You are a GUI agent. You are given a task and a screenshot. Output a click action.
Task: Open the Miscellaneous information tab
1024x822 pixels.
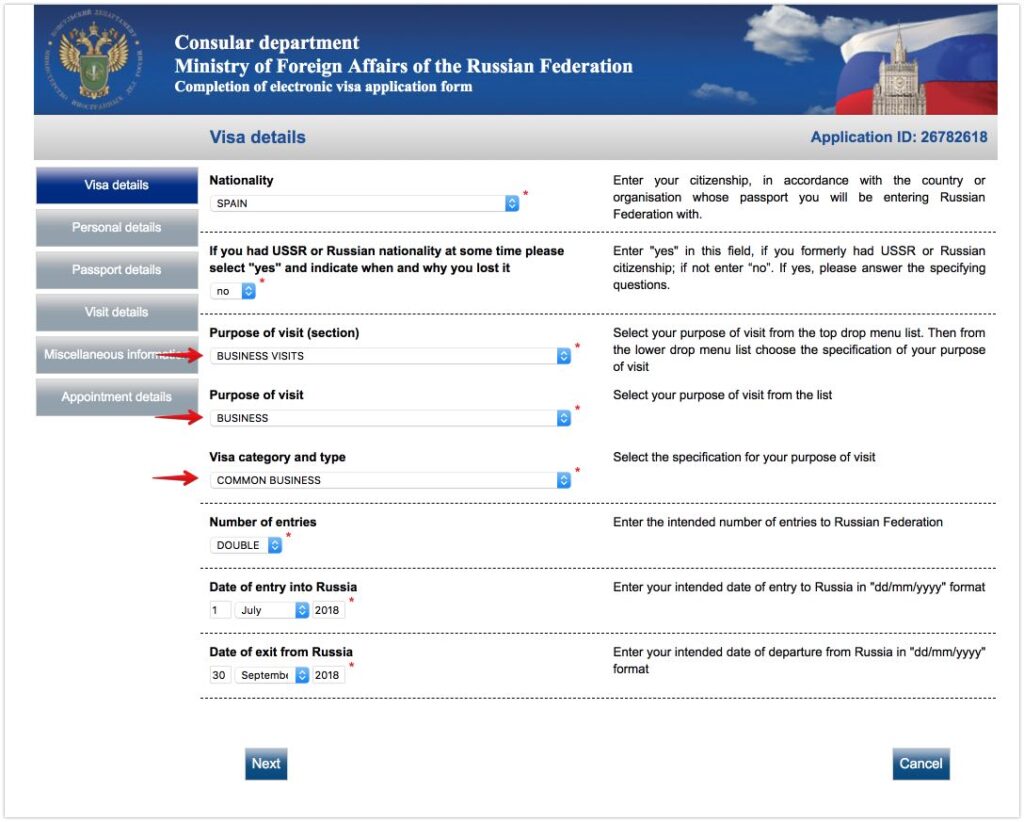tap(117, 355)
